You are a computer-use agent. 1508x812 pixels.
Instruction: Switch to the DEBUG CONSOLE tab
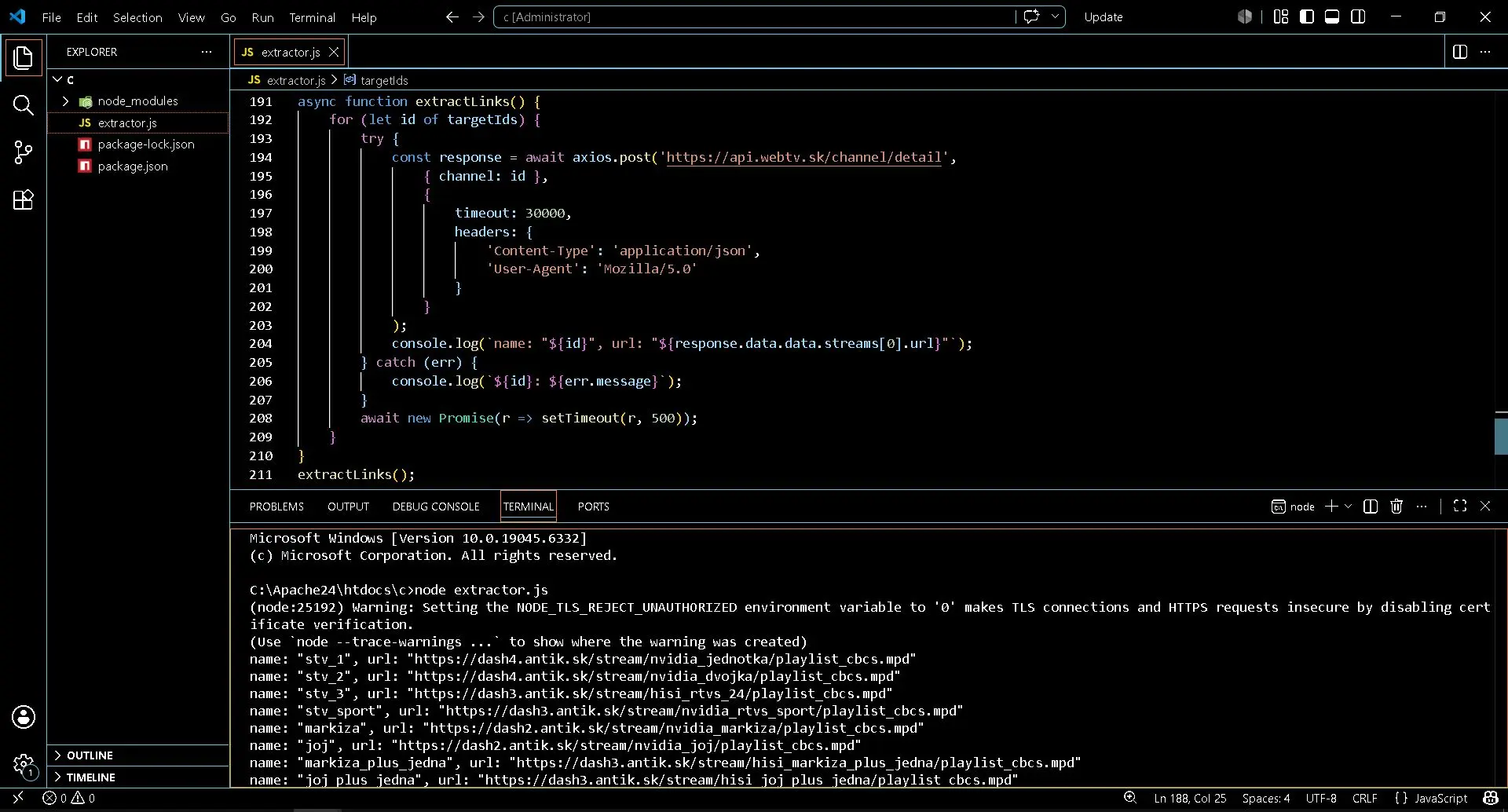[x=436, y=507]
